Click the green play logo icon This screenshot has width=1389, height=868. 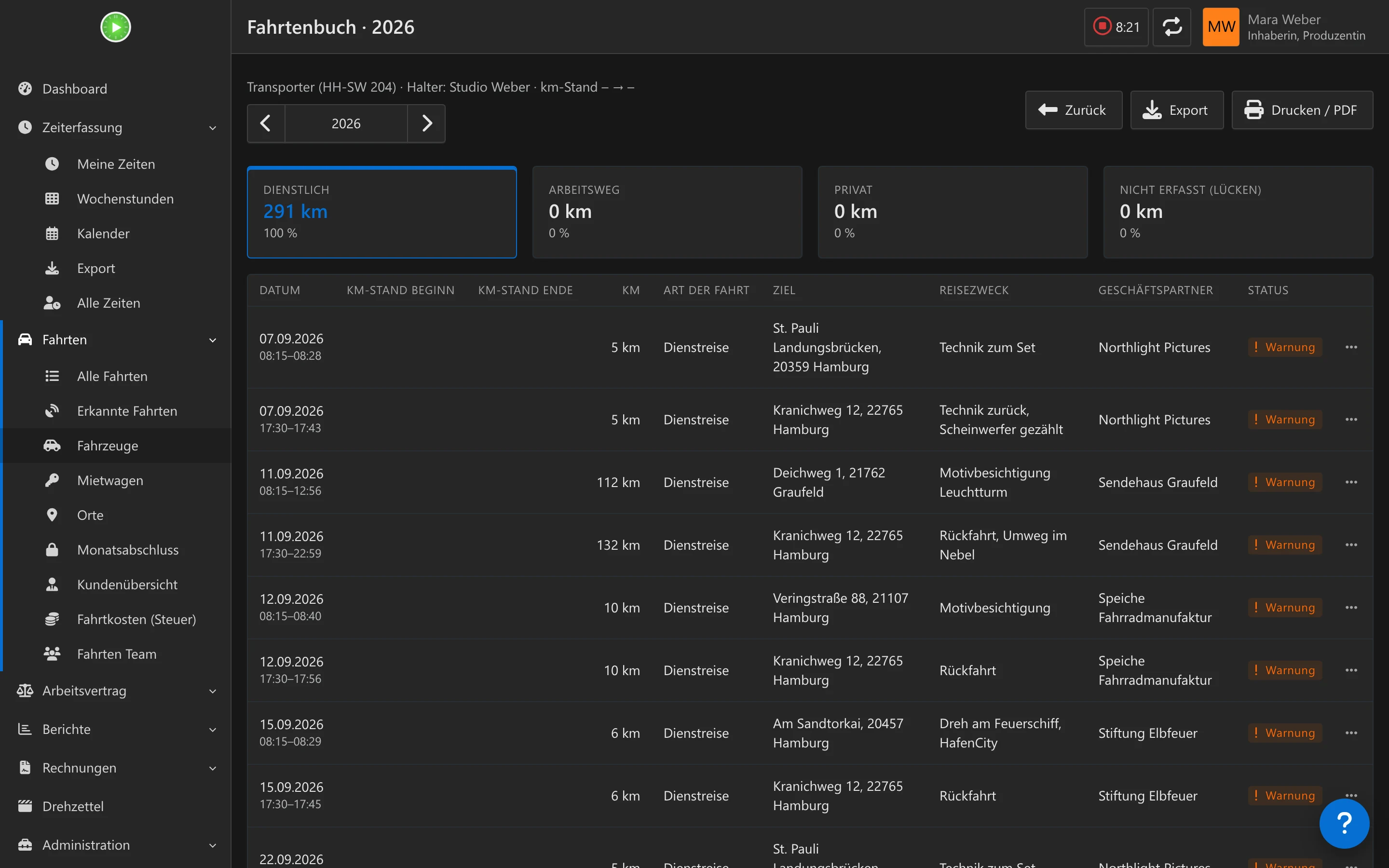pyautogui.click(x=115, y=27)
